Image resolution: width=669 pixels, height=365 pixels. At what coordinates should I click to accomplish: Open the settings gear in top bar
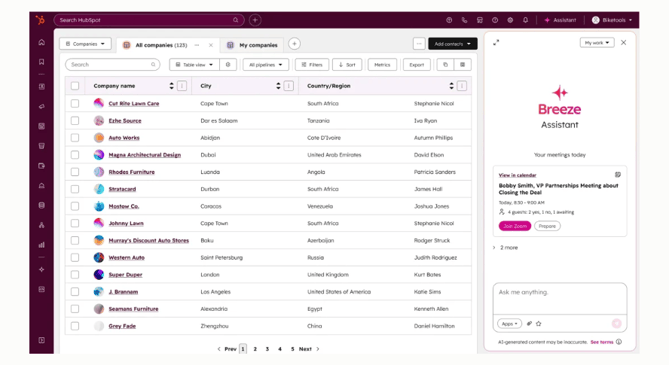click(510, 20)
